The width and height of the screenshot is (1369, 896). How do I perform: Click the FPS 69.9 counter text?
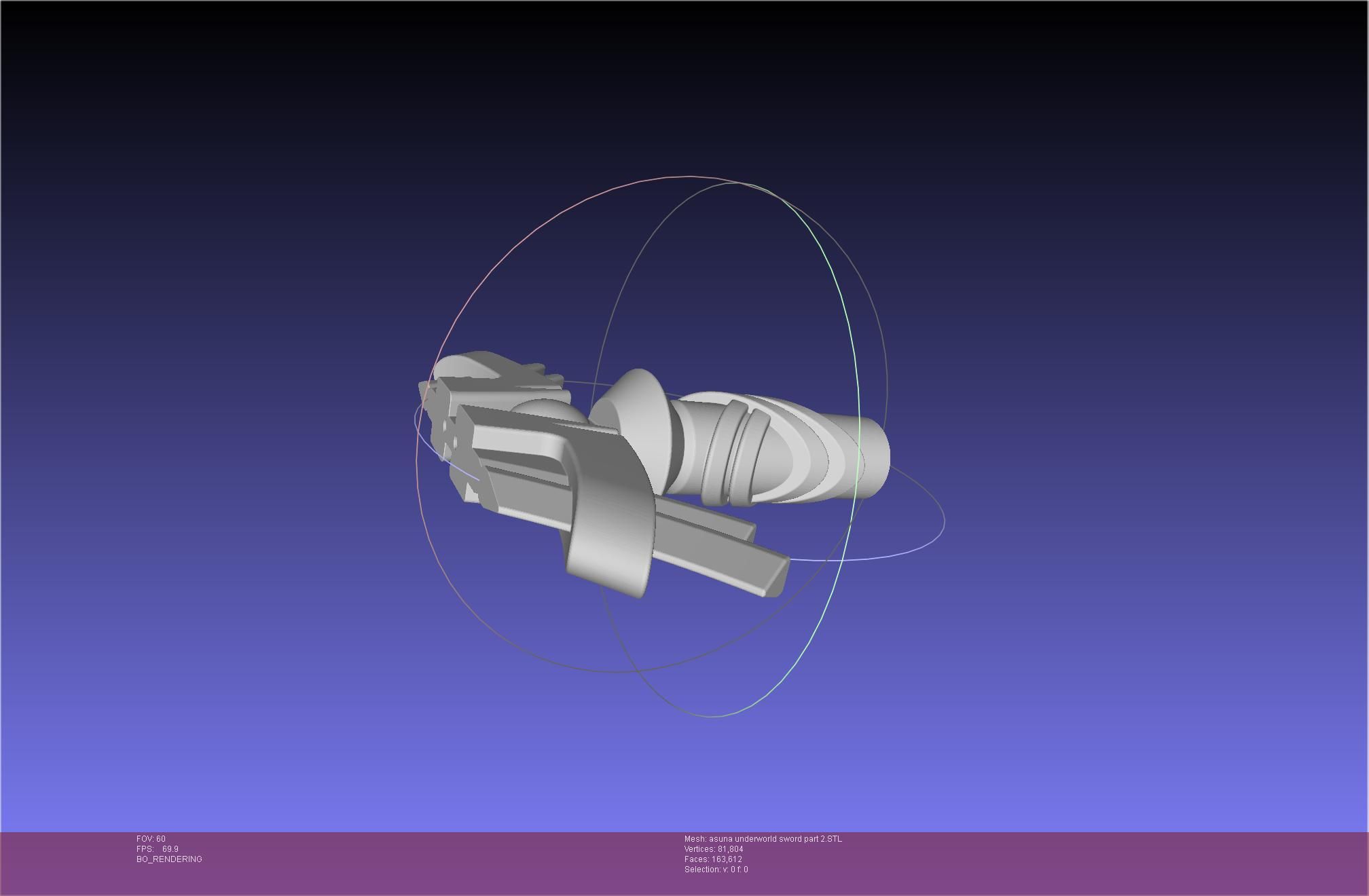tap(158, 849)
